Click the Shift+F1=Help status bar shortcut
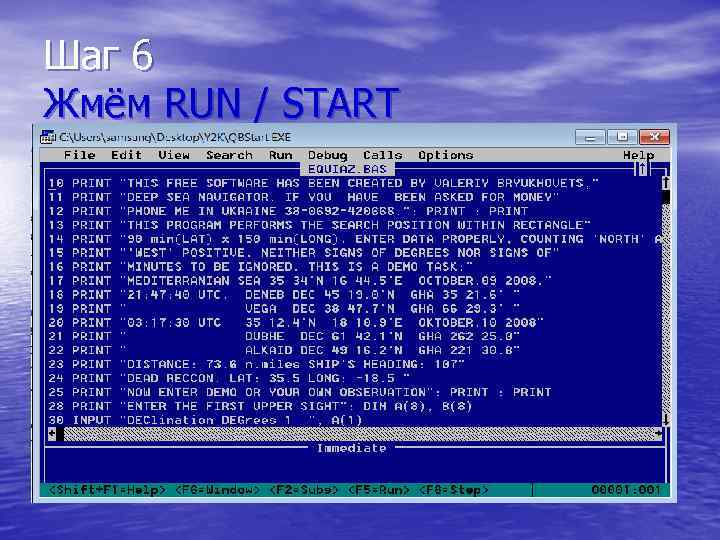Screen dimensions: 720x540 (x=107, y=490)
